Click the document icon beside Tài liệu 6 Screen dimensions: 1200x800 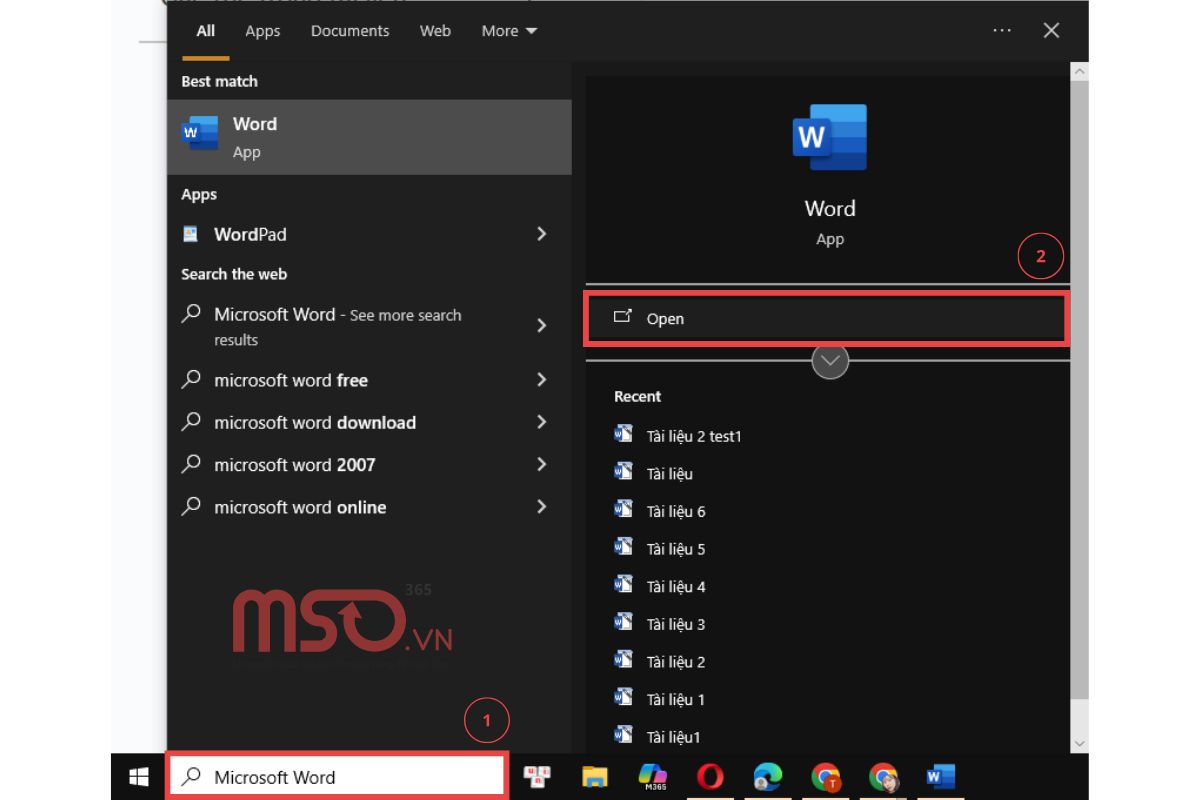click(x=624, y=509)
